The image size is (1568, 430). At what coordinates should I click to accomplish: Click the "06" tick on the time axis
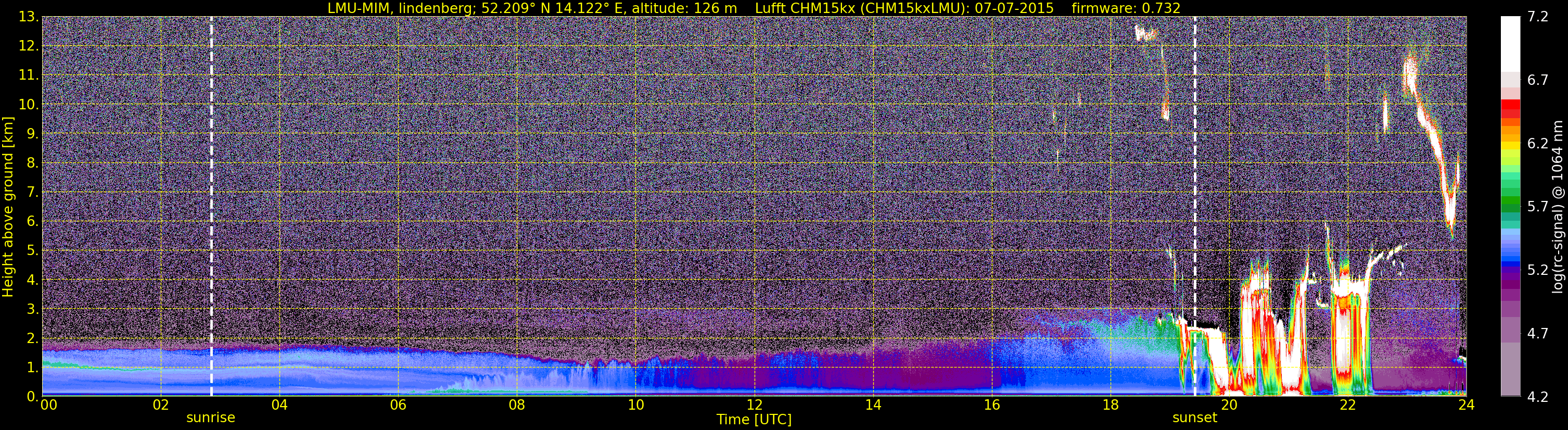coord(398,405)
